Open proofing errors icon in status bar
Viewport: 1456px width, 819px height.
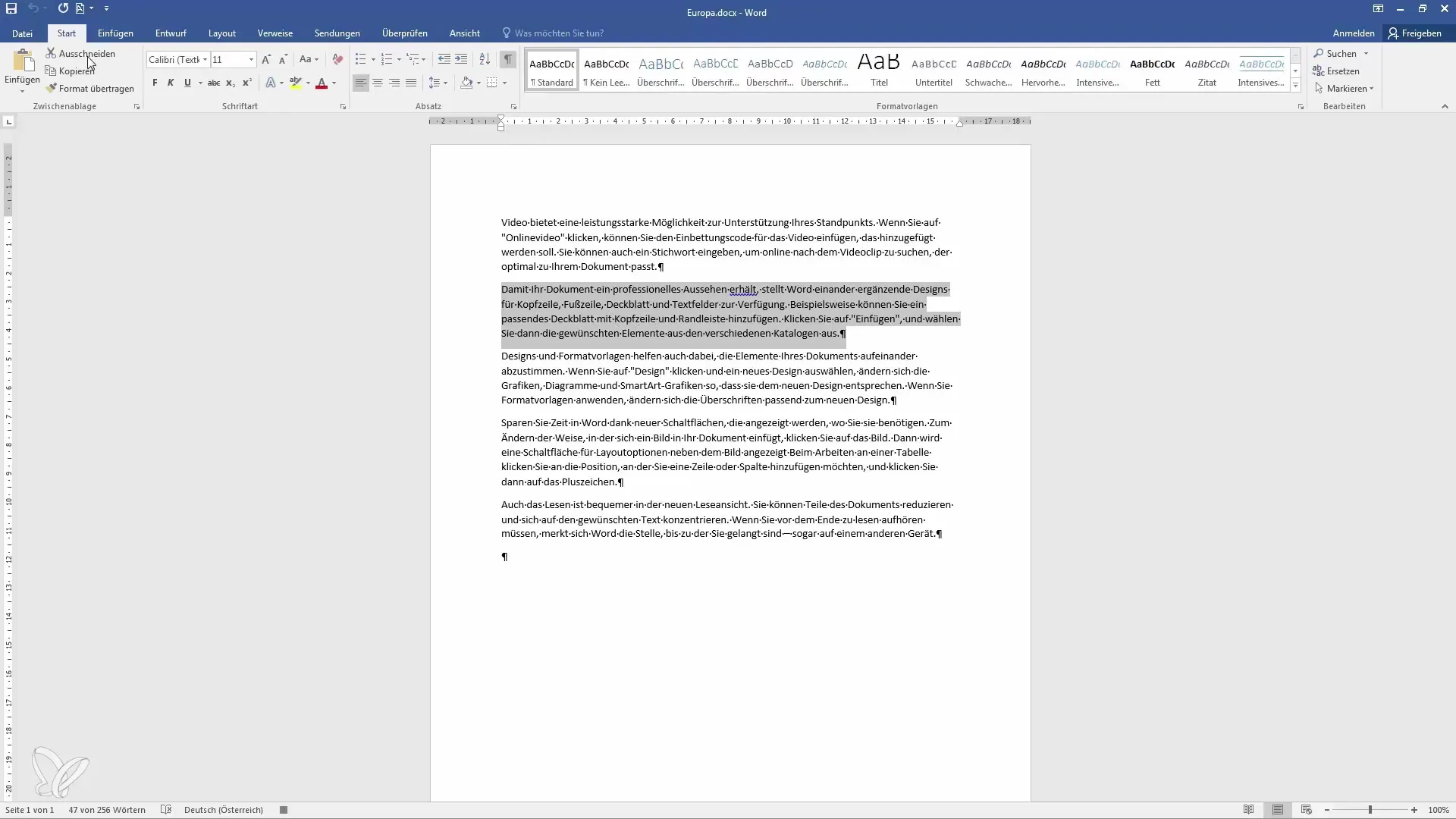(x=166, y=810)
